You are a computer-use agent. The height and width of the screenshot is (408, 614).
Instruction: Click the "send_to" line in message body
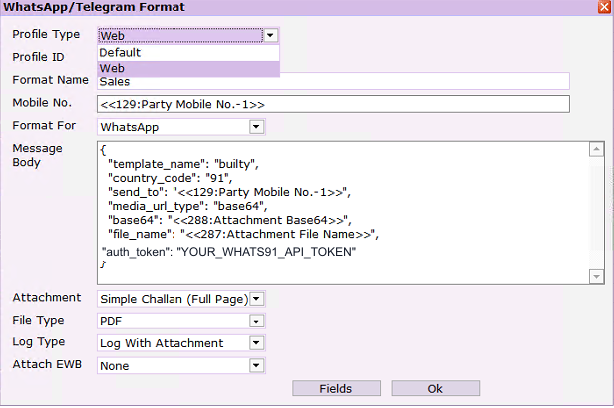229,192
